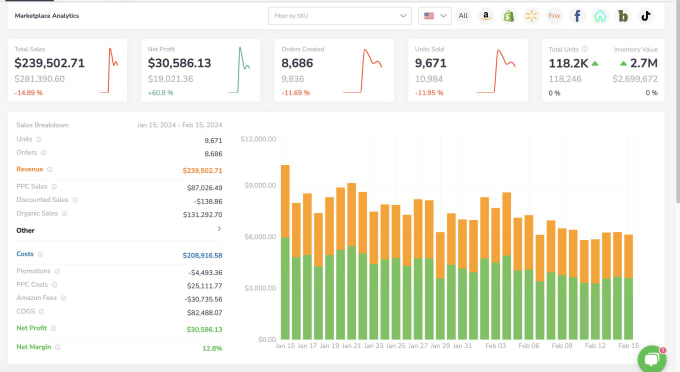Click the +60.8 % Net Profit change

pos(160,93)
